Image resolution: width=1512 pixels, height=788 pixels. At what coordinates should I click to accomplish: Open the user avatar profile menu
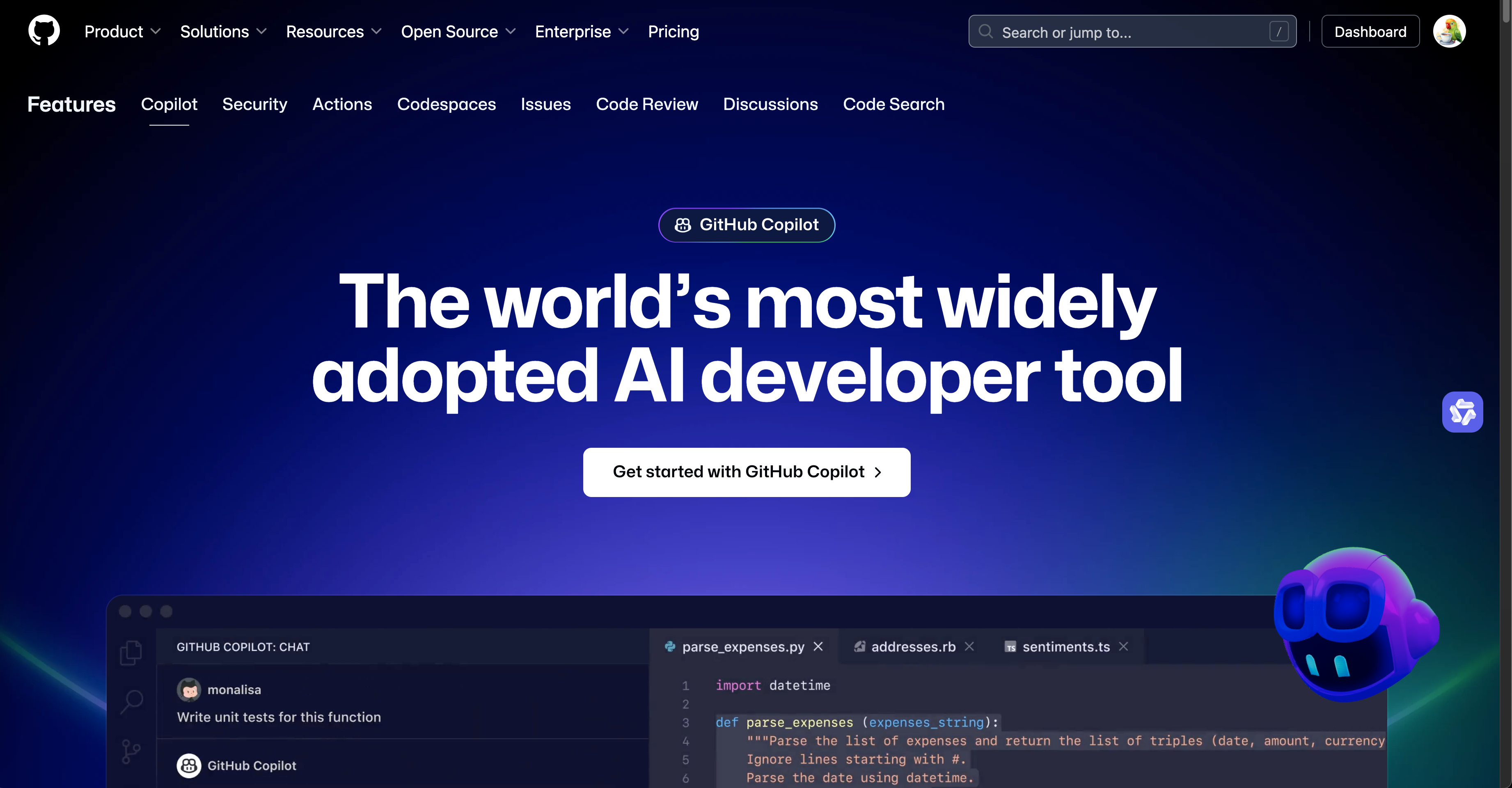1449,31
